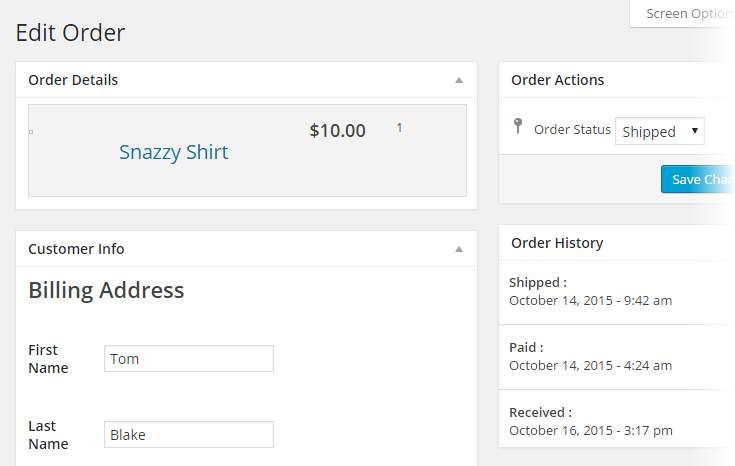
Task: Click the pin icon beside Order Status
Action: click(x=518, y=126)
